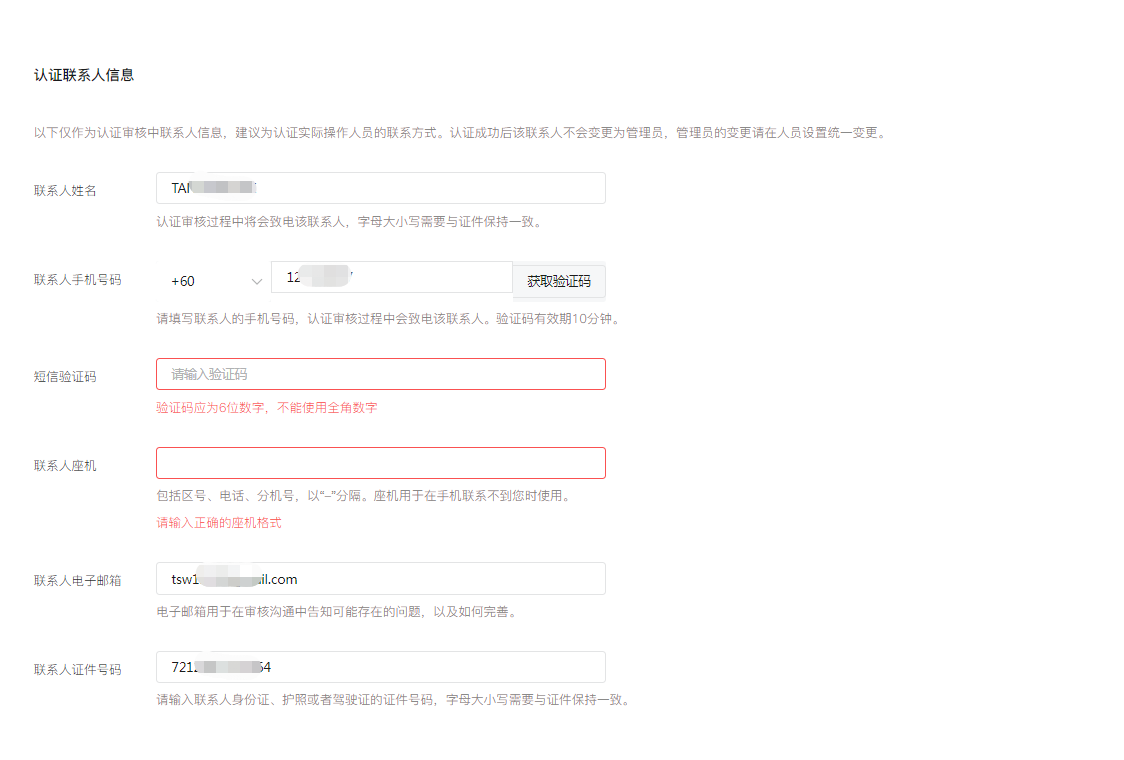Click the hint text below the email field
Image resolution: width=1124 pixels, height=760 pixels.
point(336,612)
